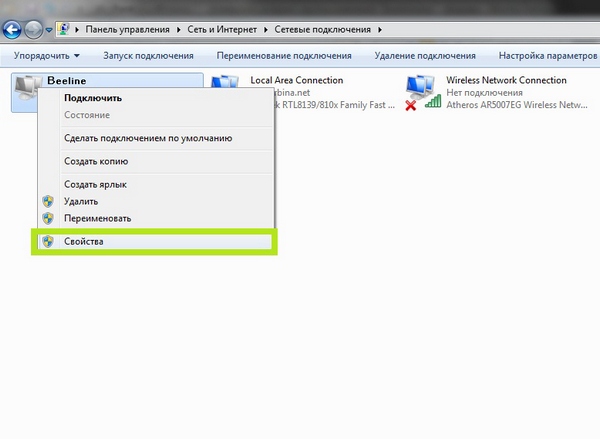Select the Beeline connection name
Viewport: 600px width, 439px height.
pos(67,81)
